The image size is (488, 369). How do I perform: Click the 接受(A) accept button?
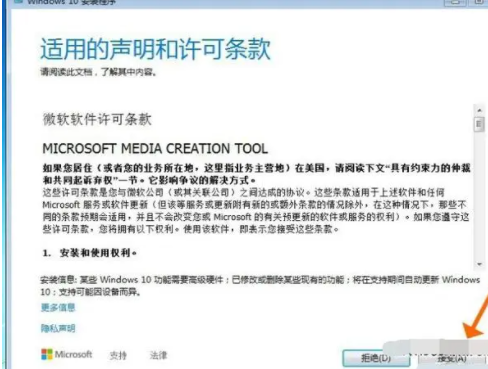pos(452,359)
